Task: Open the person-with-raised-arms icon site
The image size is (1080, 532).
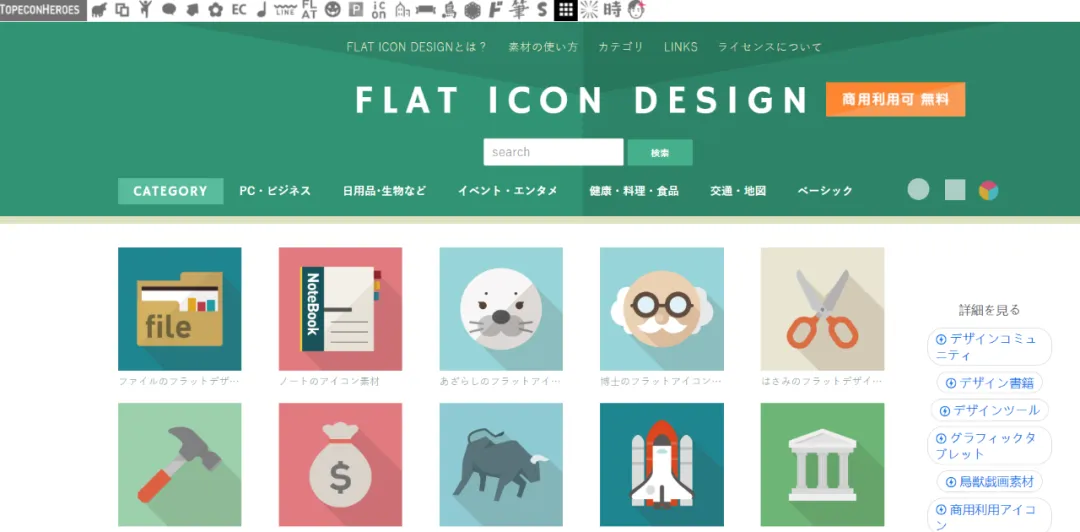Action: tap(145, 9)
